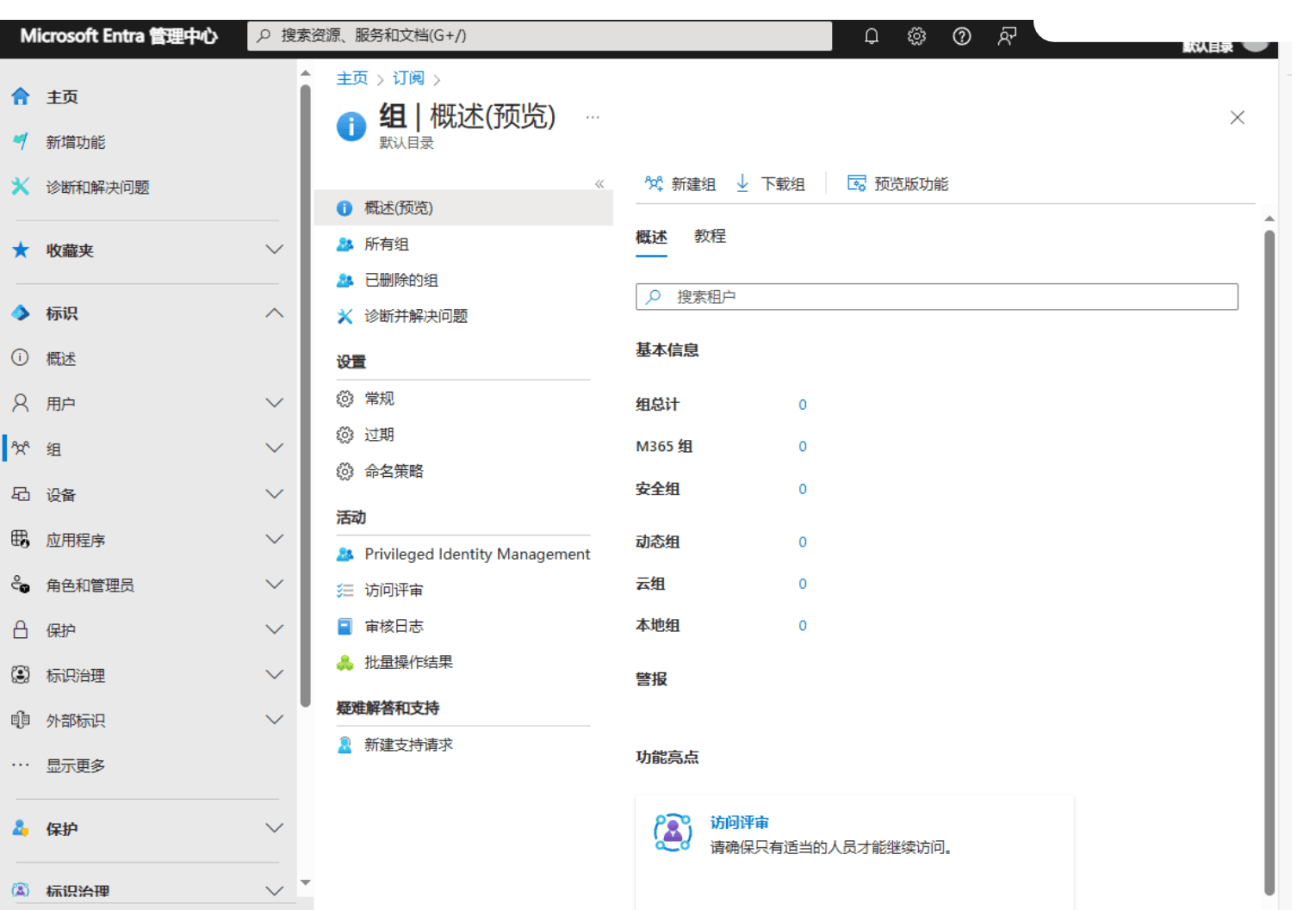The height and width of the screenshot is (910, 1316).
Task: Click the 应用程序 apps icon
Action: (x=21, y=540)
